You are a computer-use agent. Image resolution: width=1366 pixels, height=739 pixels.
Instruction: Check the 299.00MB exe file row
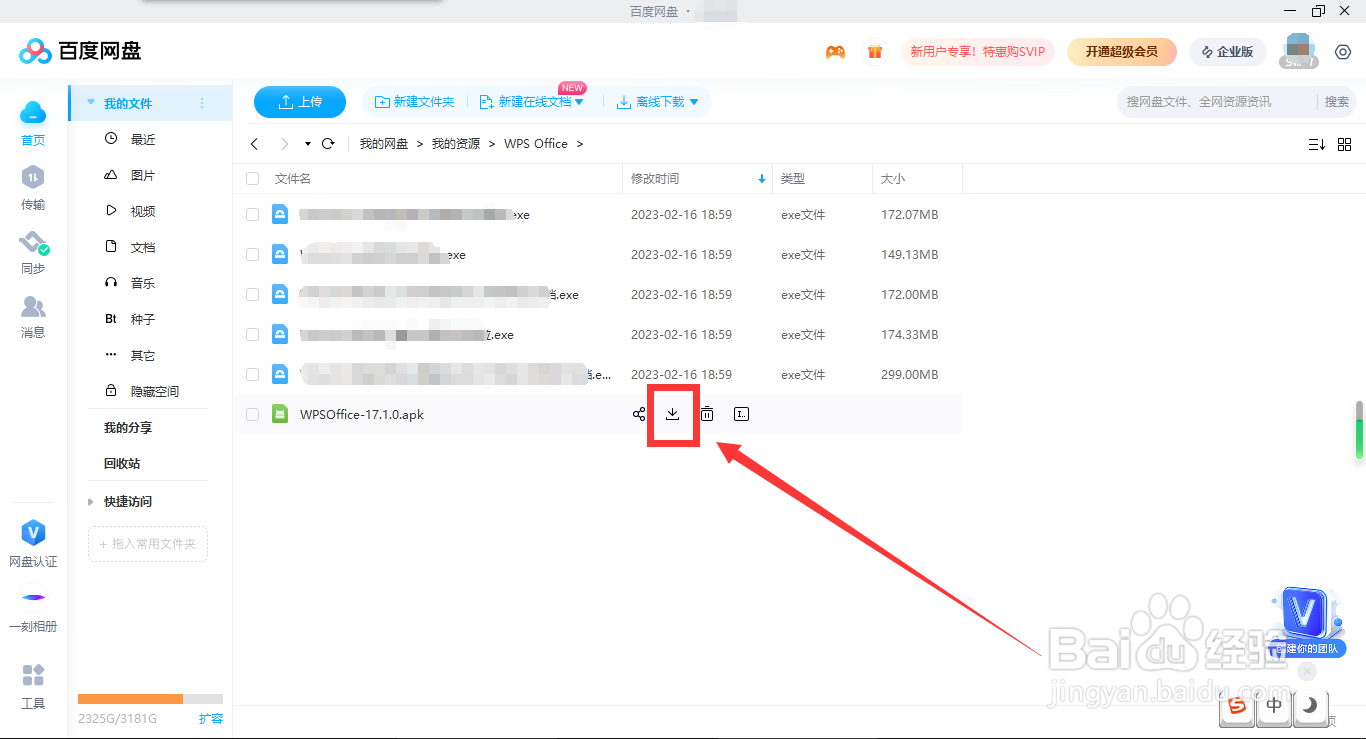tap(253, 375)
